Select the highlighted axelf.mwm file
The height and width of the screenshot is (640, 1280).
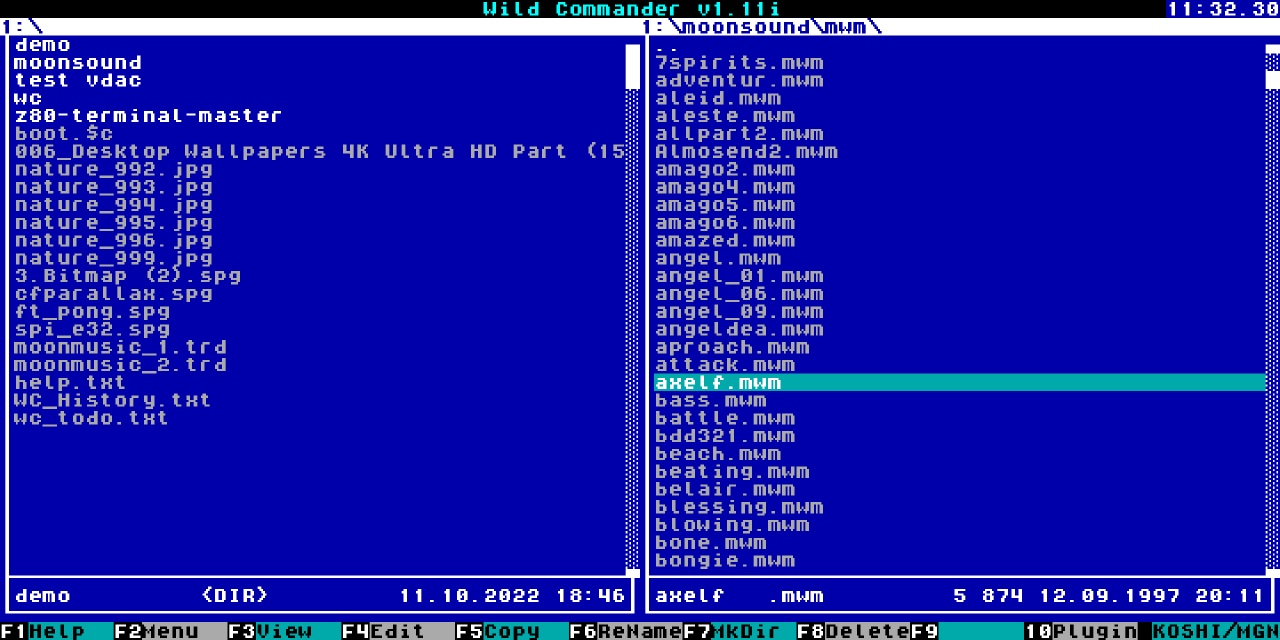(x=960, y=383)
